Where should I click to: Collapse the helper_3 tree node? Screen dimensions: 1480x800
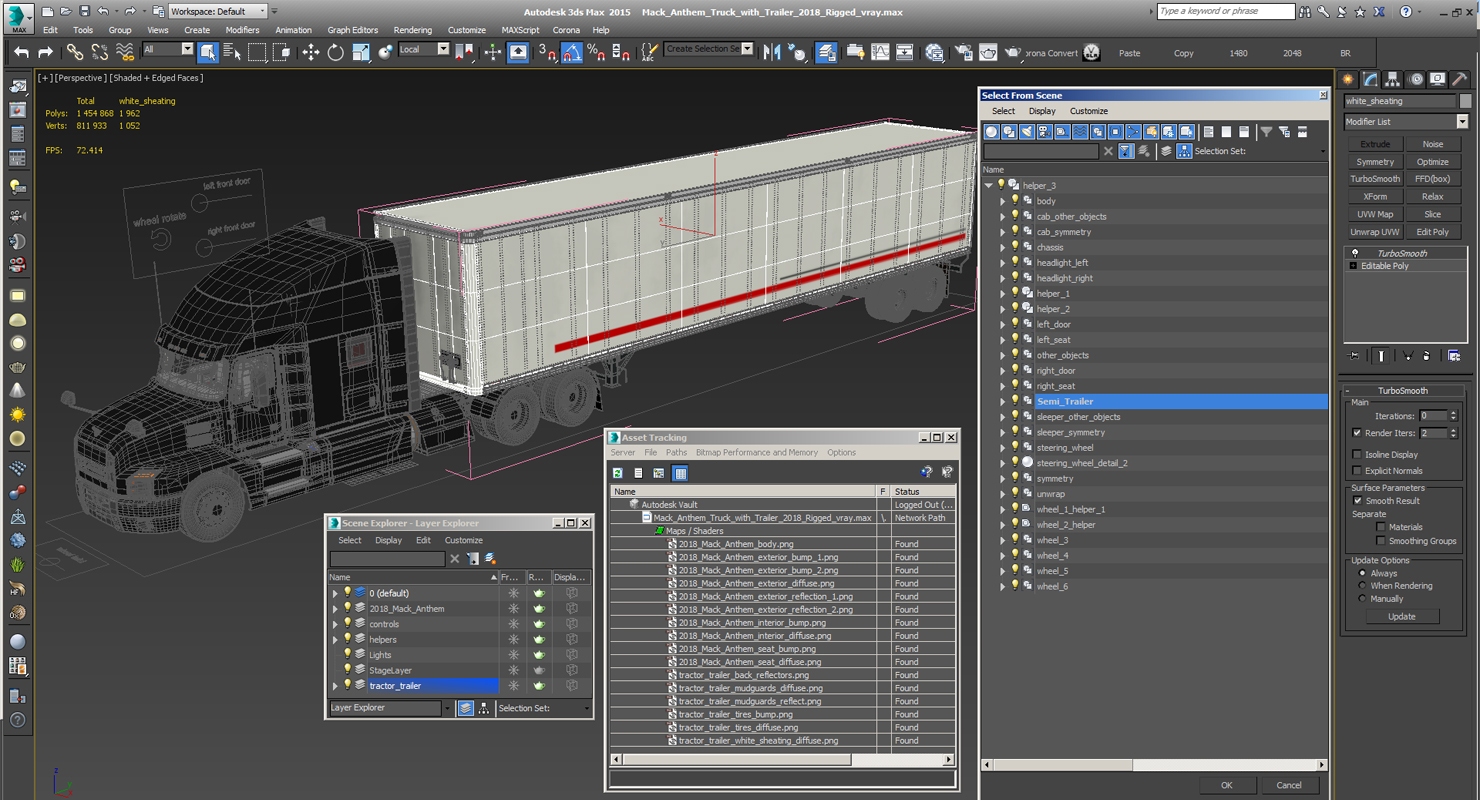(989, 185)
